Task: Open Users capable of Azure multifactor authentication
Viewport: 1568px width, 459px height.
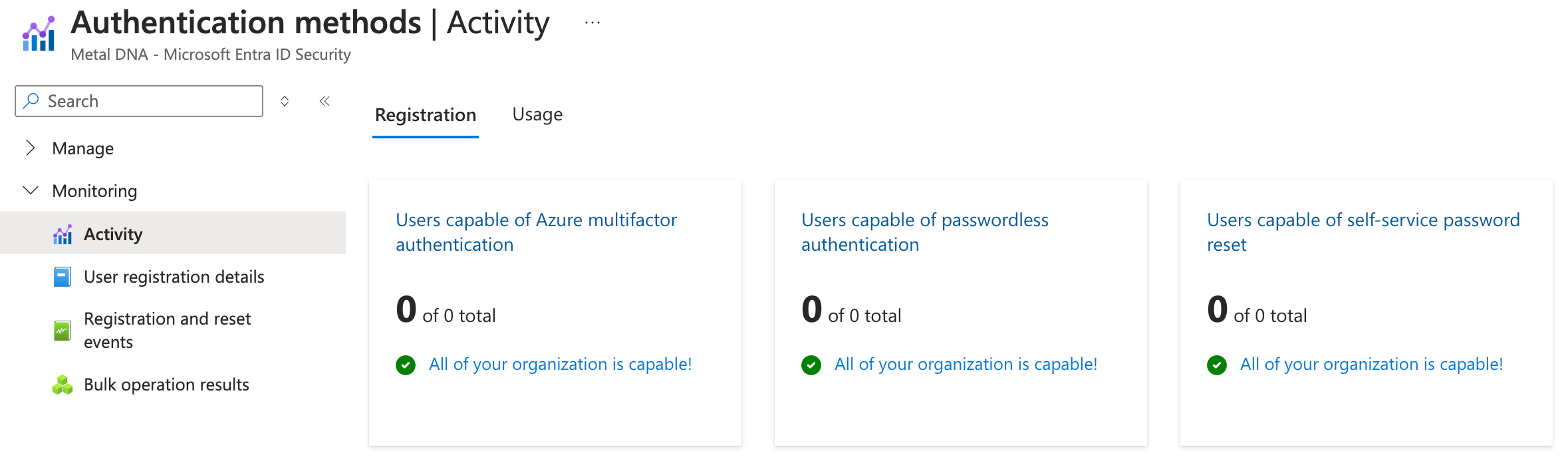Action: pyautogui.click(x=536, y=232)
